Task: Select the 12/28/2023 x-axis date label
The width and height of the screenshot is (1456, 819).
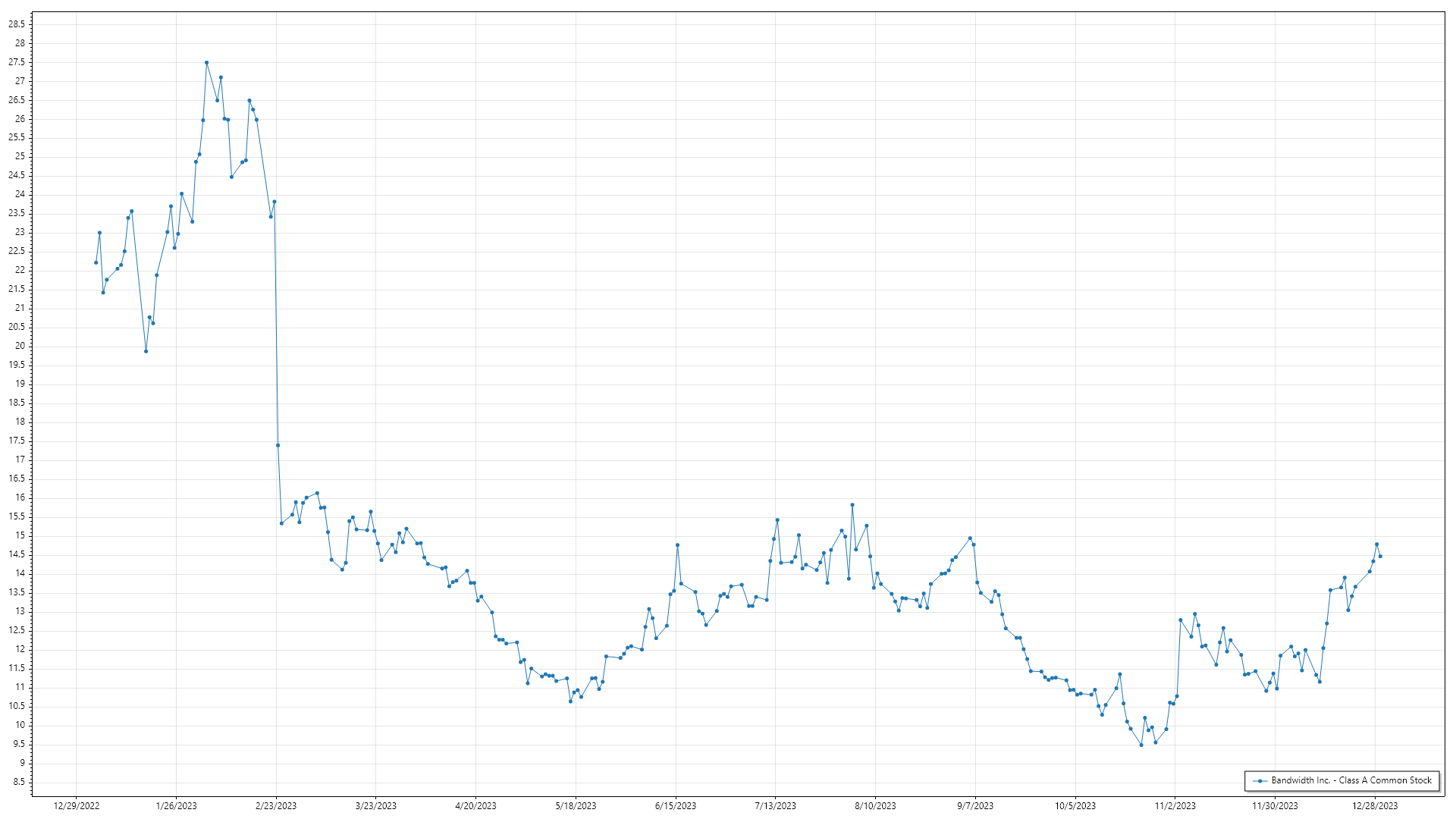Action: [x=1375, y=806]
